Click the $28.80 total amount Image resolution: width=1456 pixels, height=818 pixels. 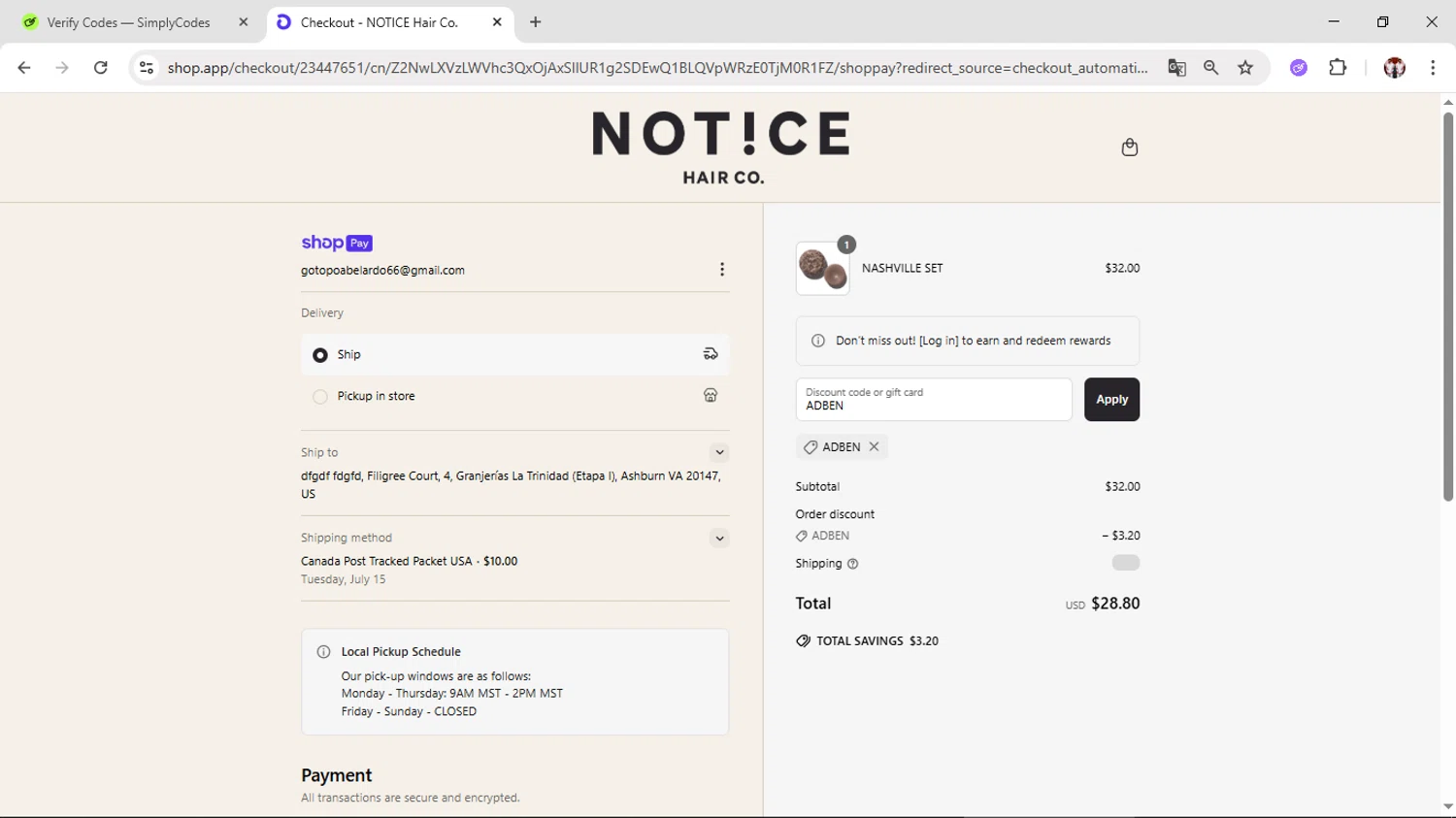(x=1115, y=604)
